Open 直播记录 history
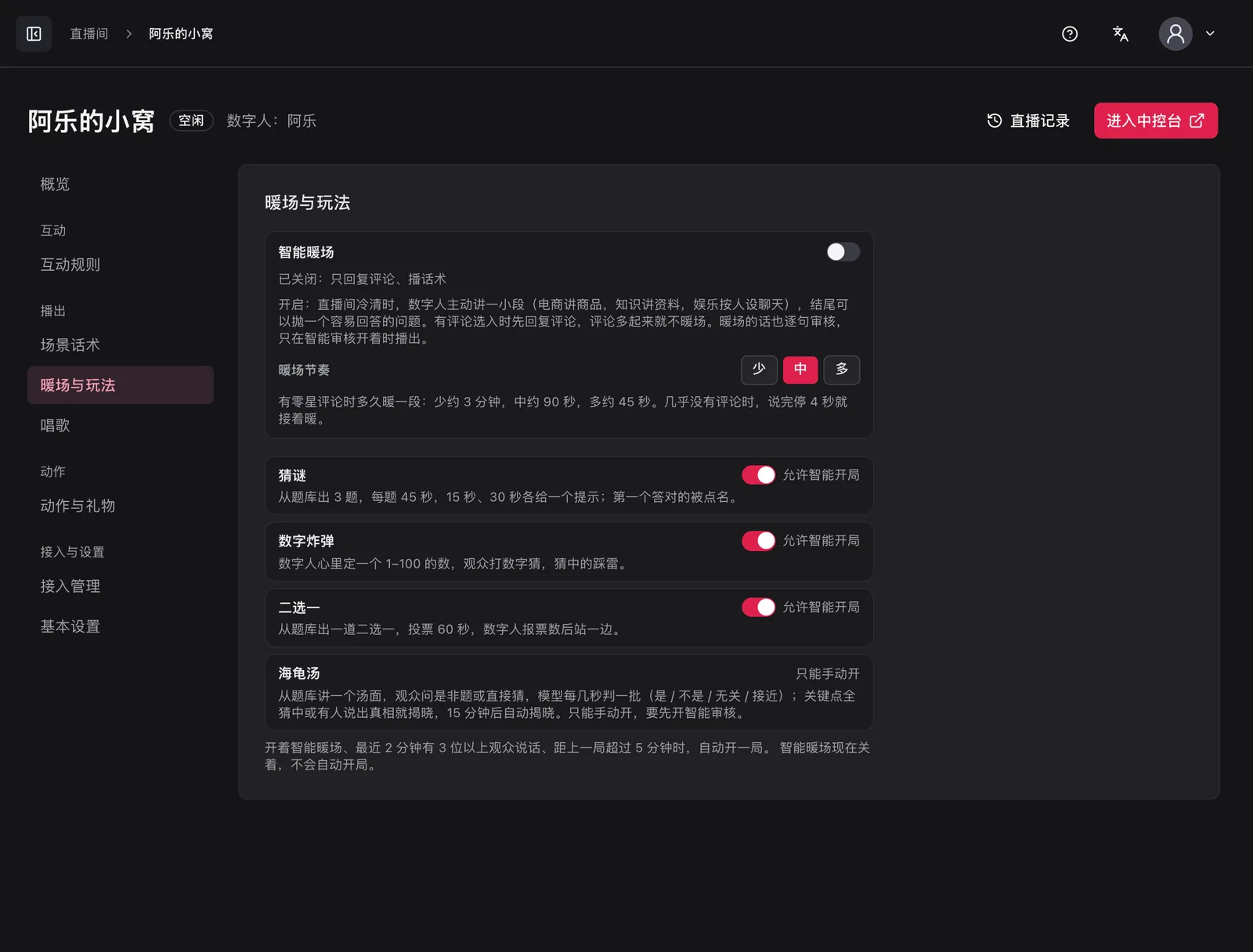The image size is (1253, 952). point(1028,121)
